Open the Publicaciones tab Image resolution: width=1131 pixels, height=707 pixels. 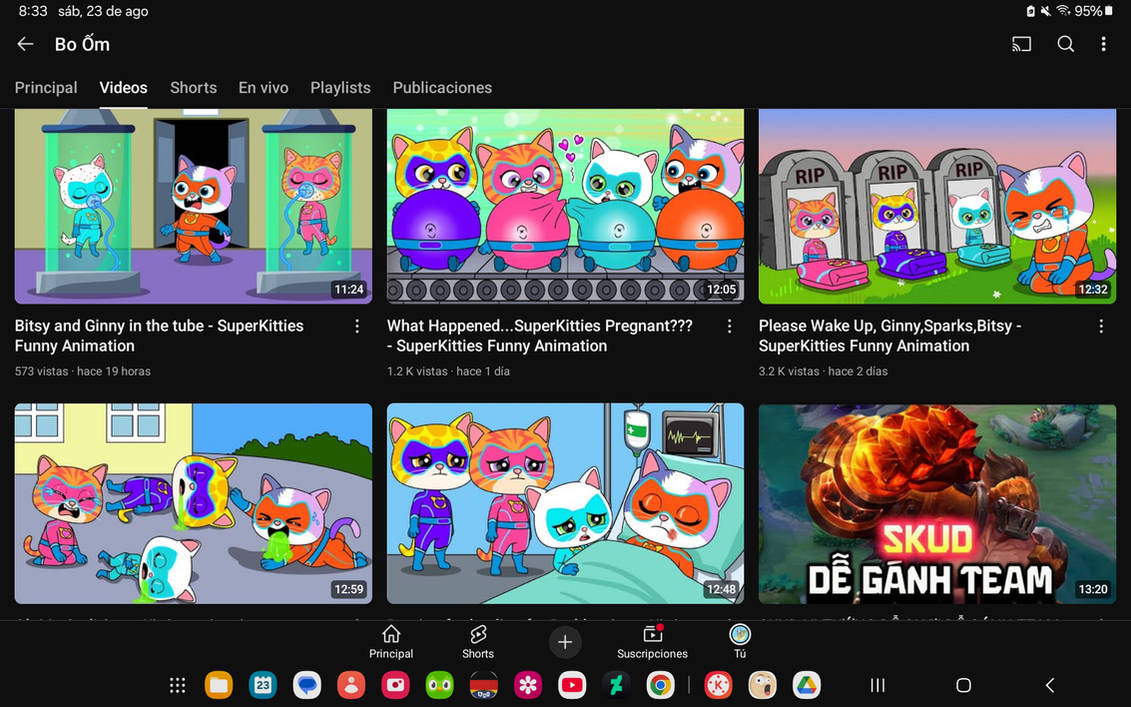[442, 88]
